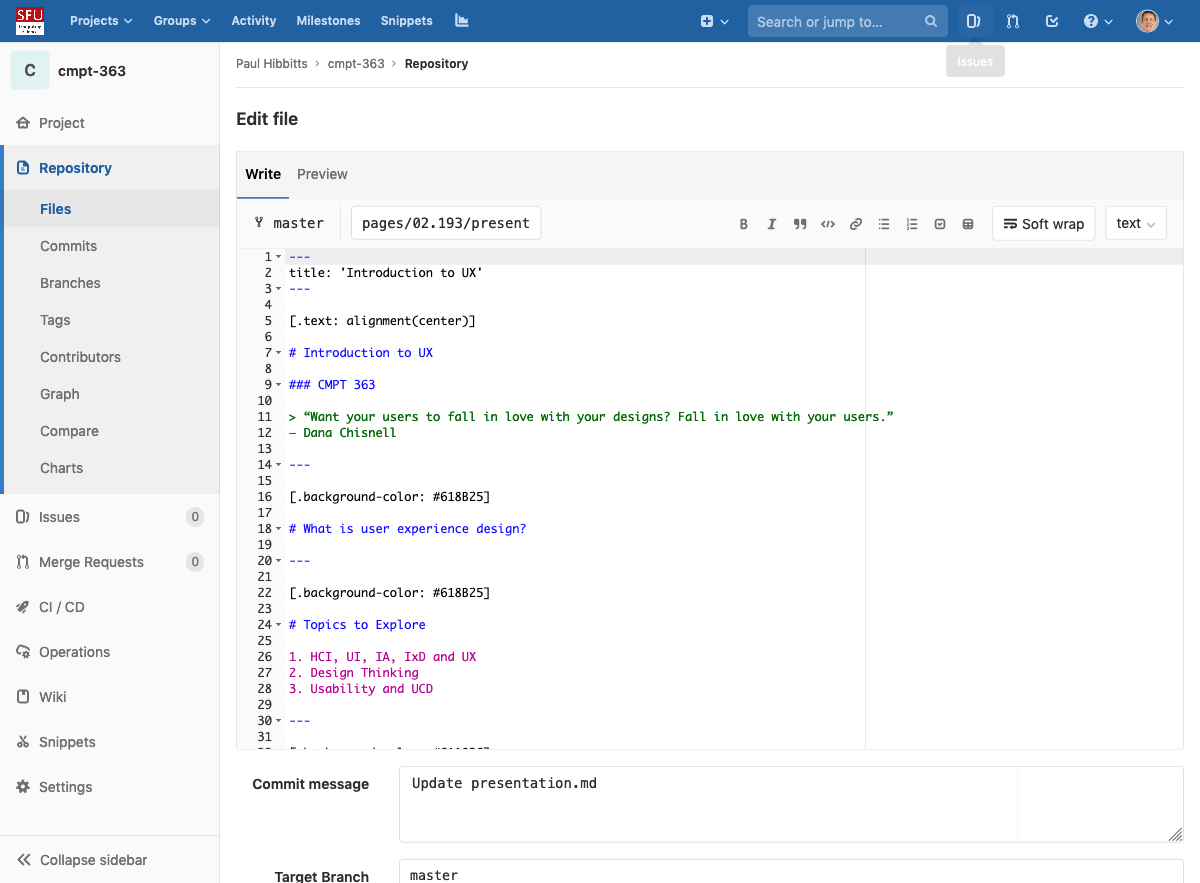
Task: Open the instance statistics chart icon
Action: pos(461,21)
